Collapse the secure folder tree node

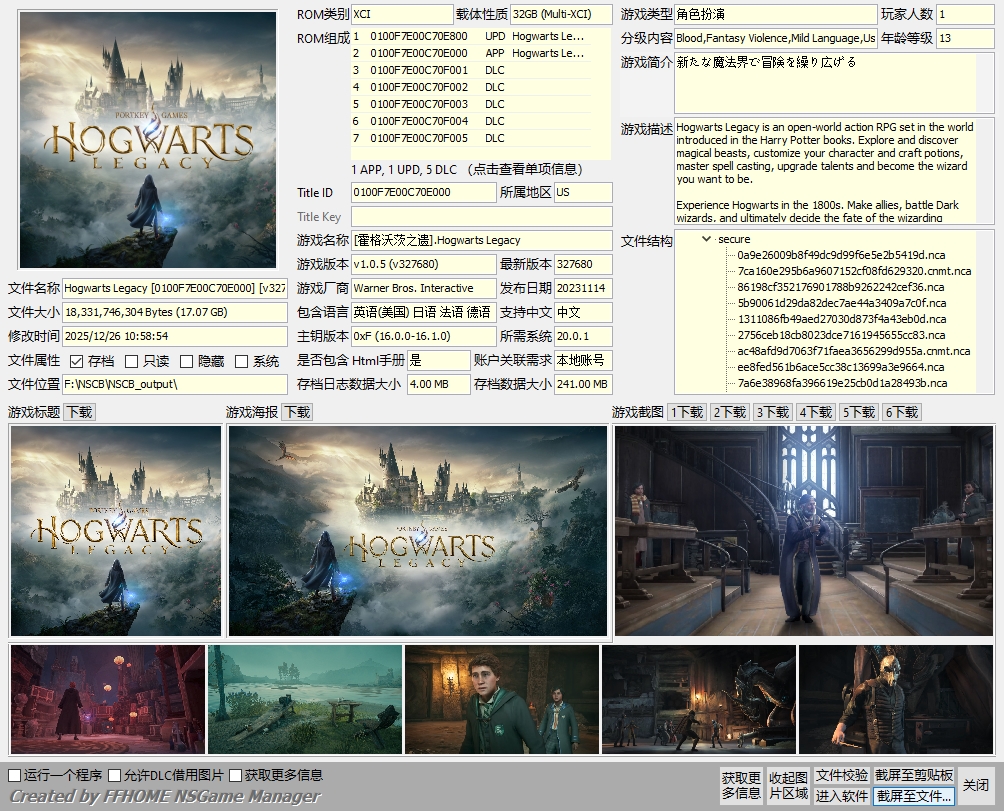[x=706, y=239]
